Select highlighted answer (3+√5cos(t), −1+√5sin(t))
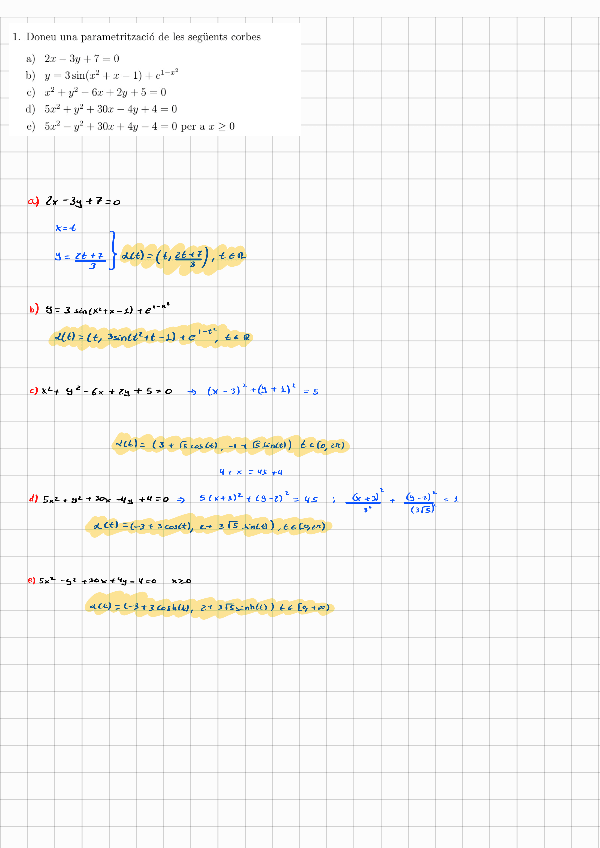Screen dimensions: 600x848 coord(230,445)
